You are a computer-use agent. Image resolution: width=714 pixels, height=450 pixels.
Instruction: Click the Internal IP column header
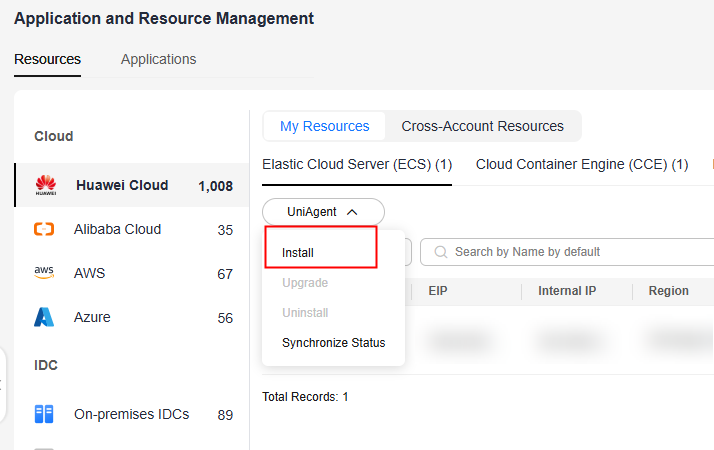567,291
